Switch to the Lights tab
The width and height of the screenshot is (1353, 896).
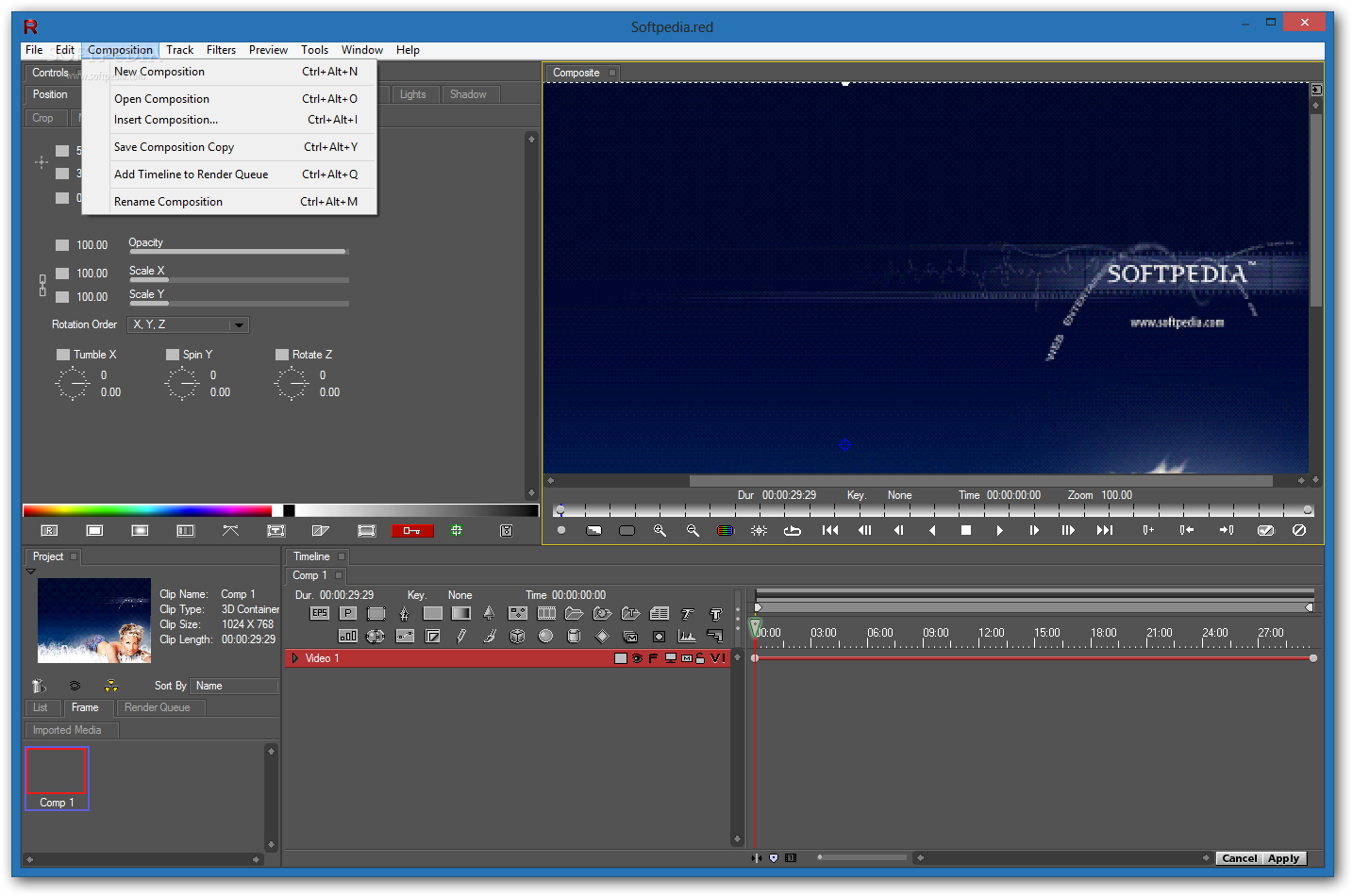(x=413, y=94)
